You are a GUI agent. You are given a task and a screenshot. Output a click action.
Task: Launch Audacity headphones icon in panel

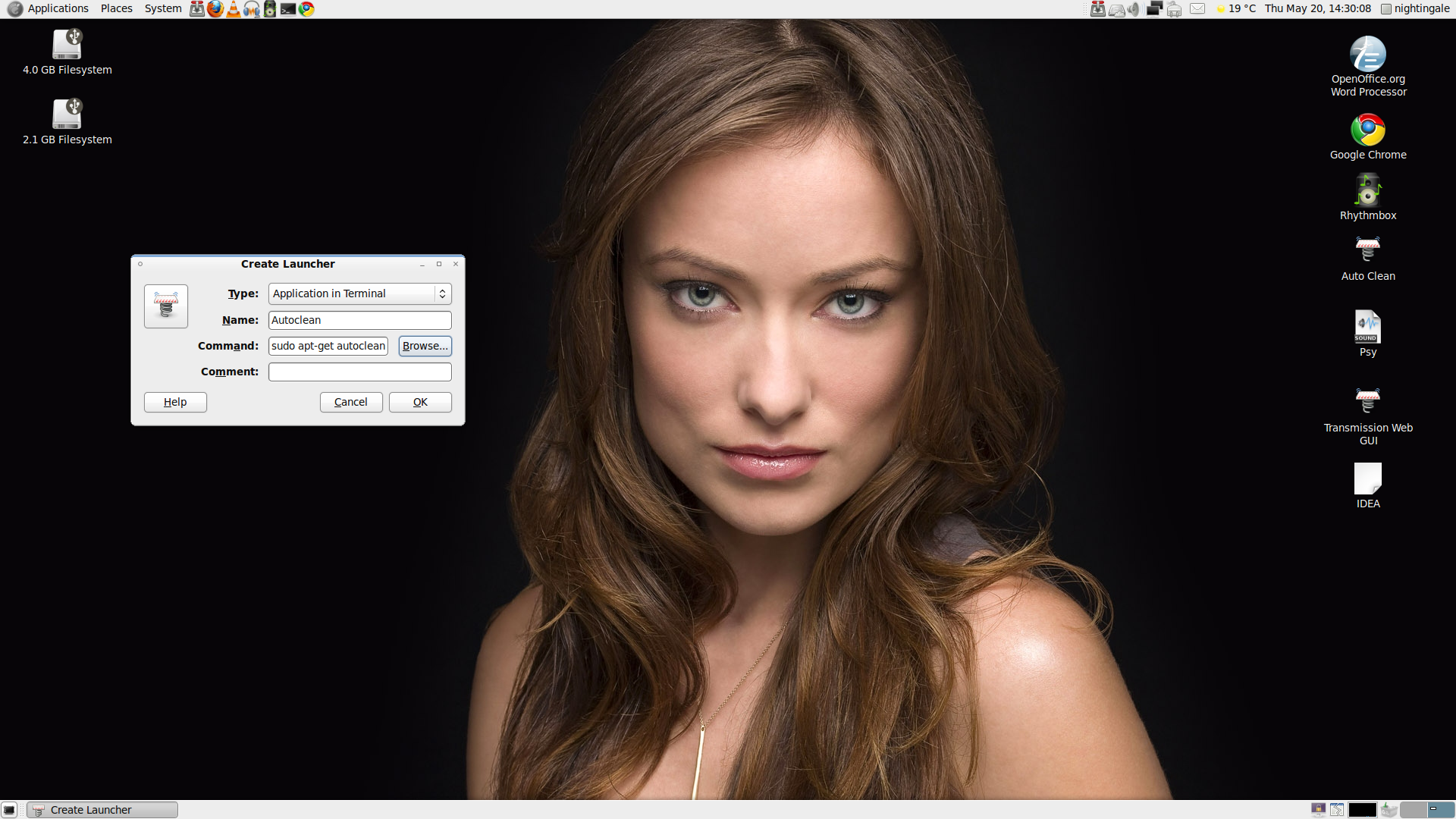[252, 9]
